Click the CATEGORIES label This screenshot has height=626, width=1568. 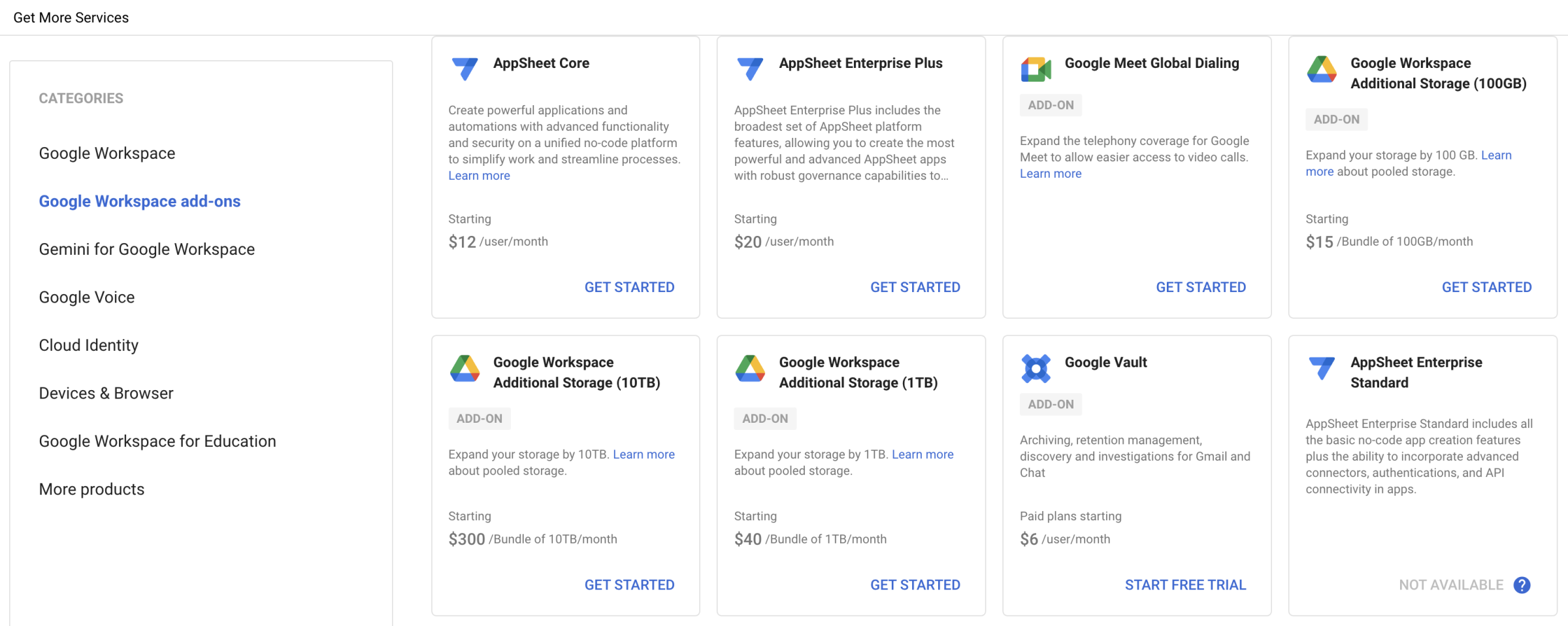click(x=81, y=99)
